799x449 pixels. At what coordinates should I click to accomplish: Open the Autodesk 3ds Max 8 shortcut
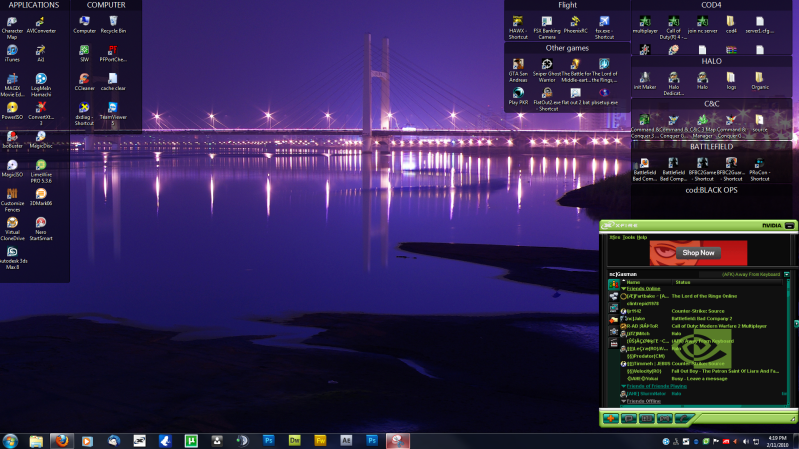coord(12,257)
